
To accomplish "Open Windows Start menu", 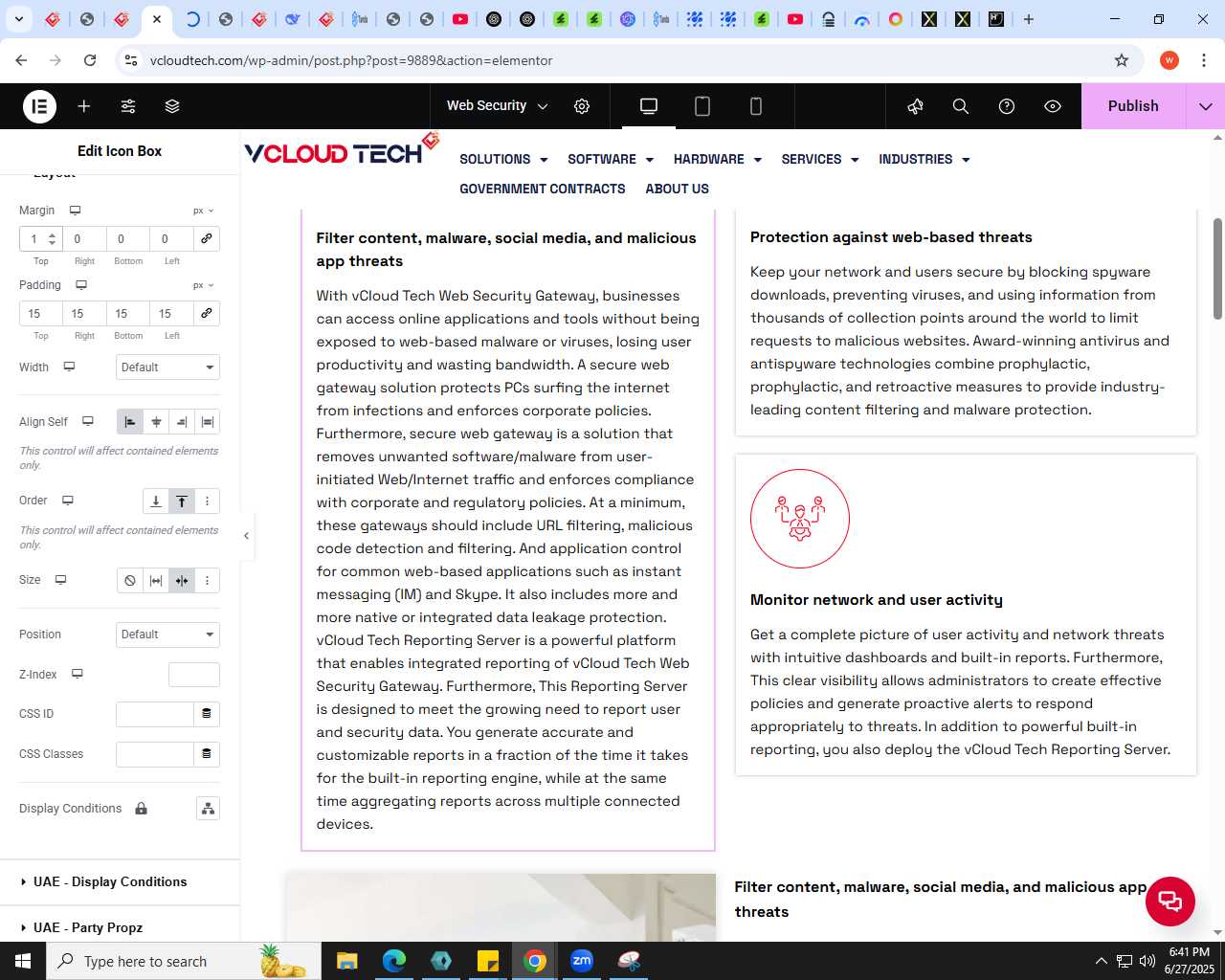I will [x=23, y=961].
